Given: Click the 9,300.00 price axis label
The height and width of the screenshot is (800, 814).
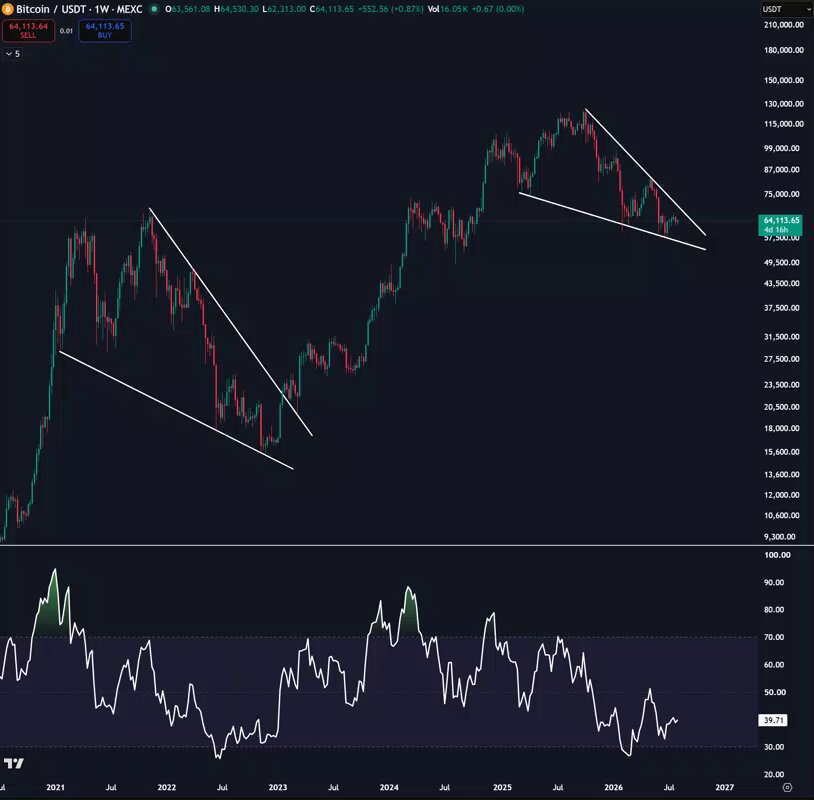Looking at the screenshot, I should coord(780,537).
